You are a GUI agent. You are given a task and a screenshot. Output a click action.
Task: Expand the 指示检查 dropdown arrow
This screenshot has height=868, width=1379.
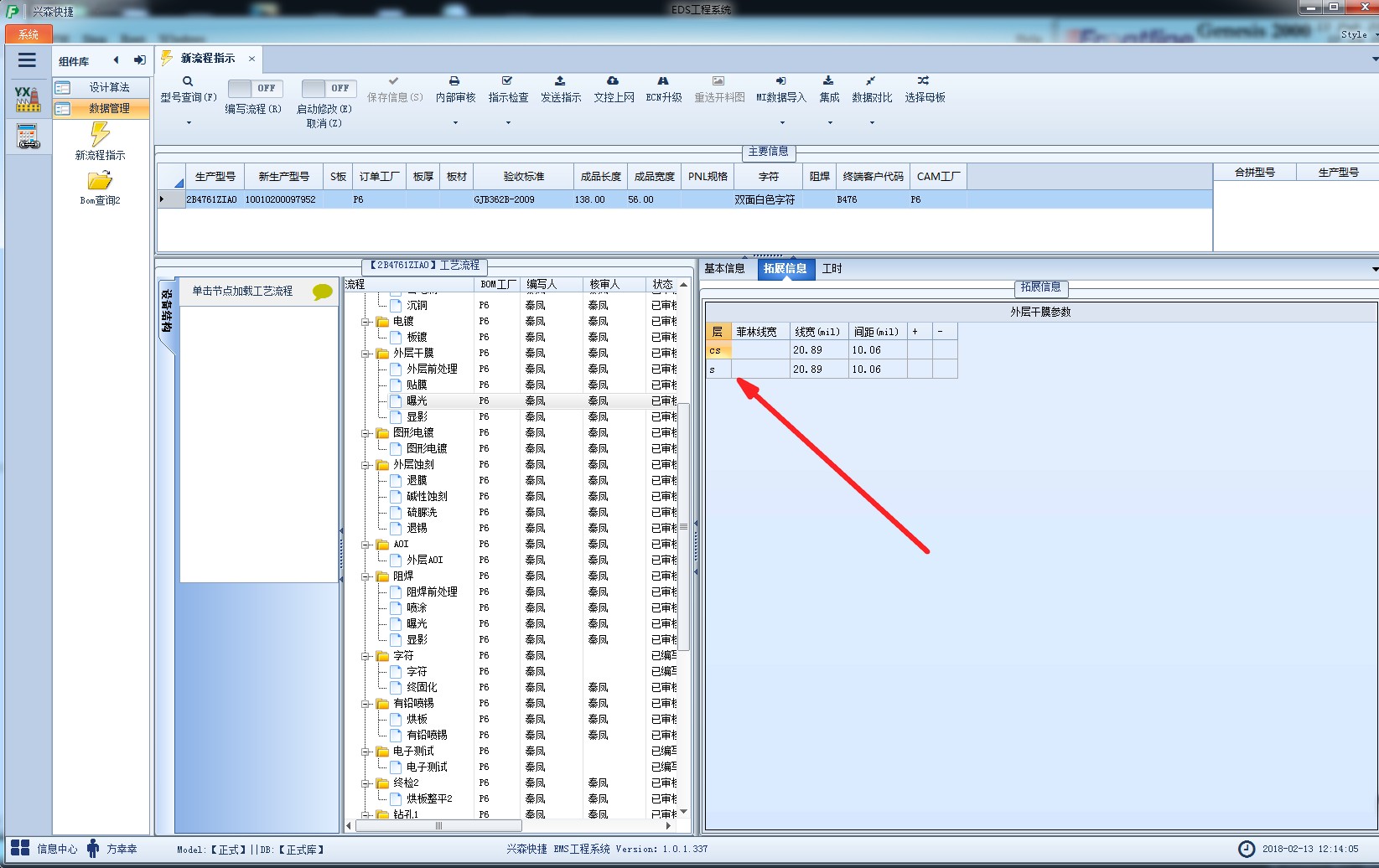[x=508, y=123]
